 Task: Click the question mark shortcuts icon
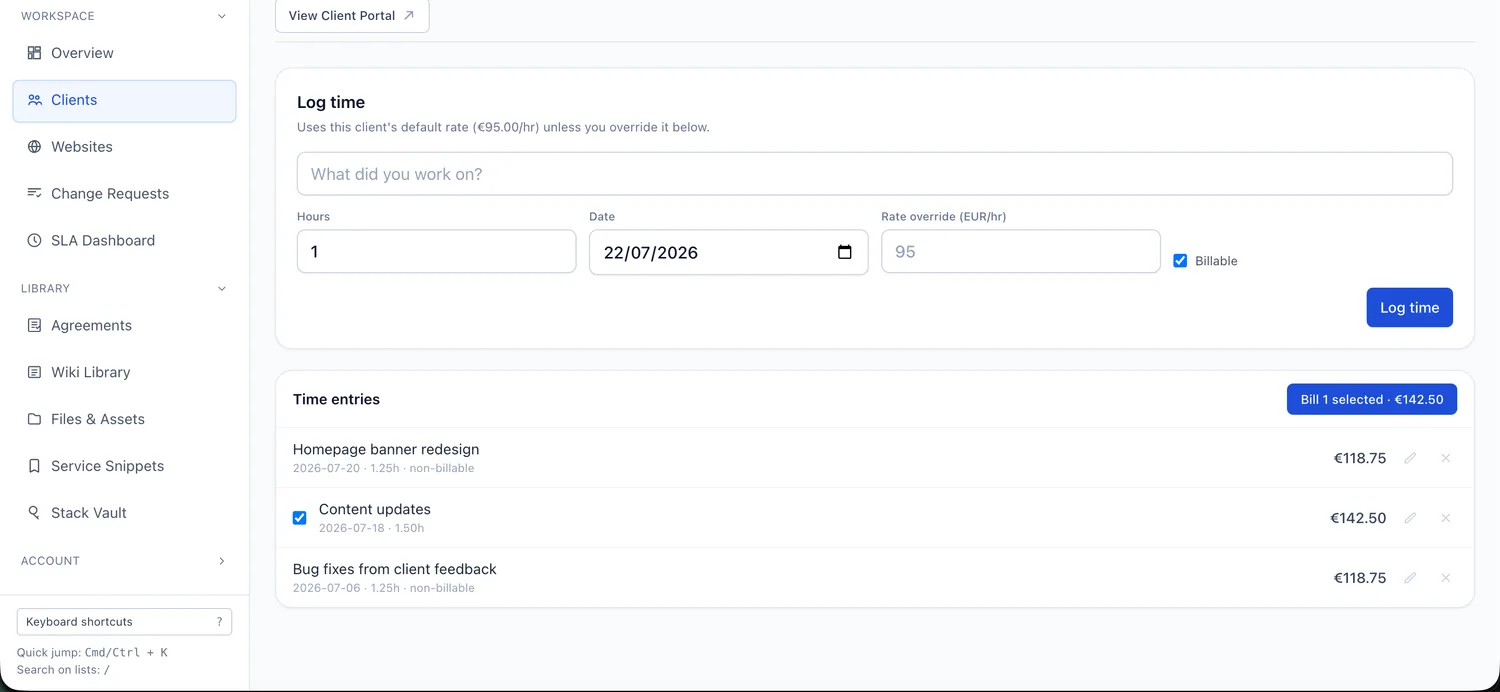point(219,622)
